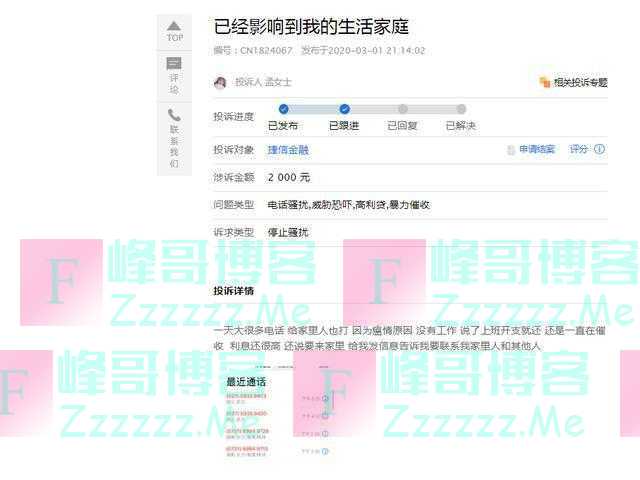
Task: Open the 评论 comments sidebar icon
Action: click(x=174, y=63)
